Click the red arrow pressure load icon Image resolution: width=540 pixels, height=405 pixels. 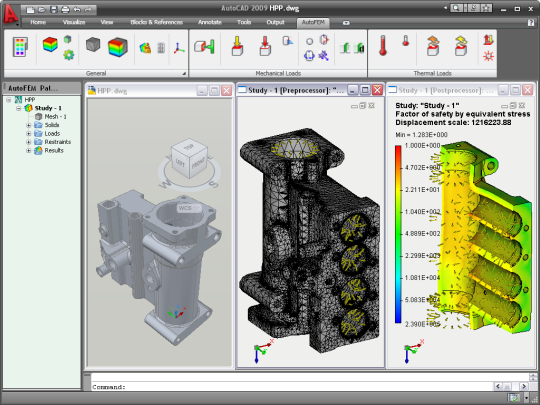pos(265,46)
